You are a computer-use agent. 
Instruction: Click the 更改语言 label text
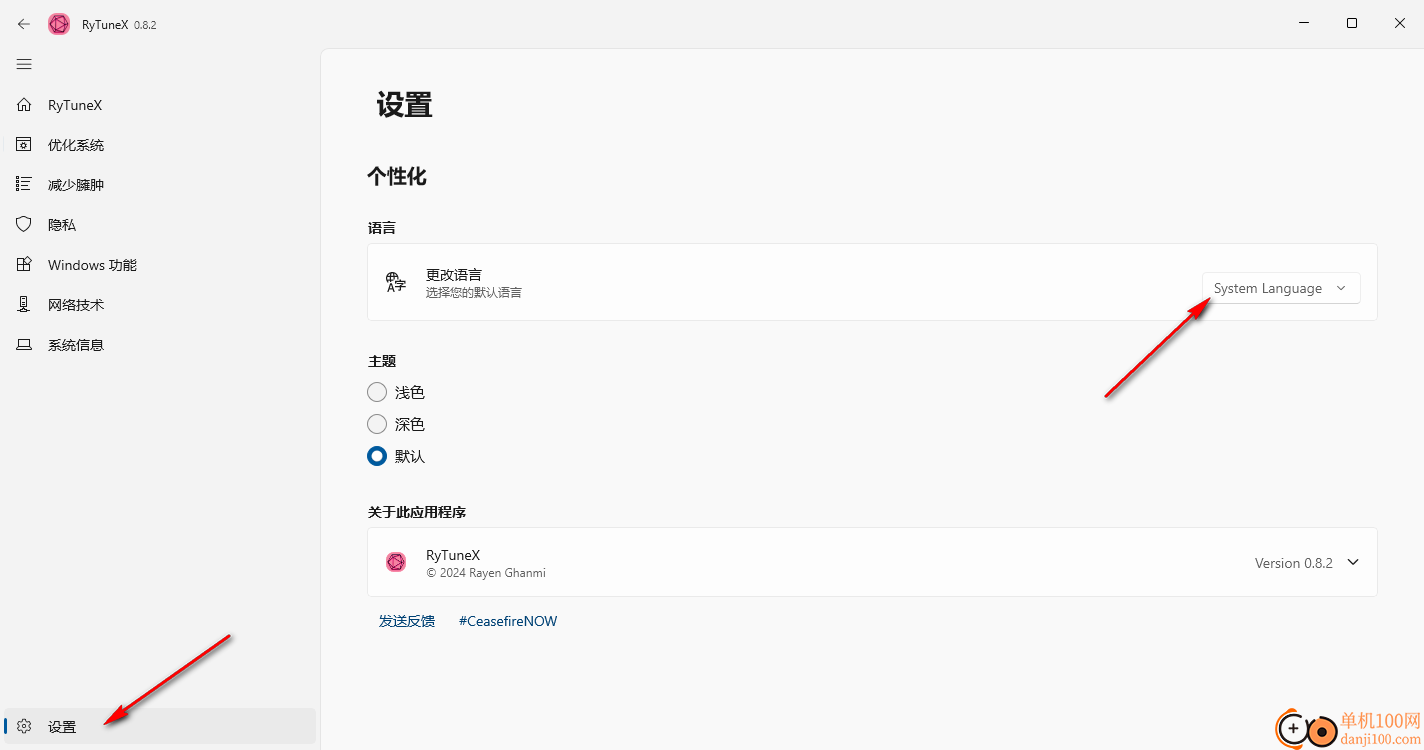[x=454, y=274]
